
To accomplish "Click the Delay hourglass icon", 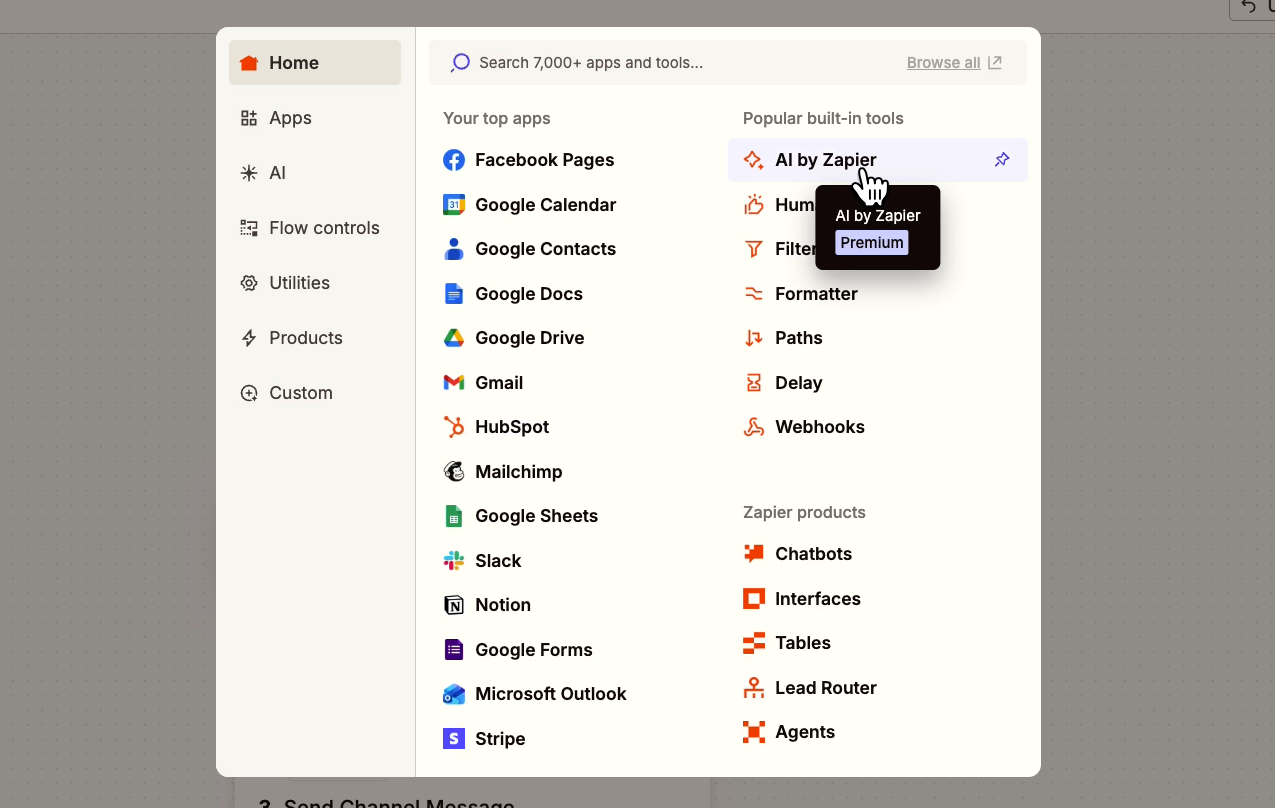I will pyautogui.click(x=754, y=383).
